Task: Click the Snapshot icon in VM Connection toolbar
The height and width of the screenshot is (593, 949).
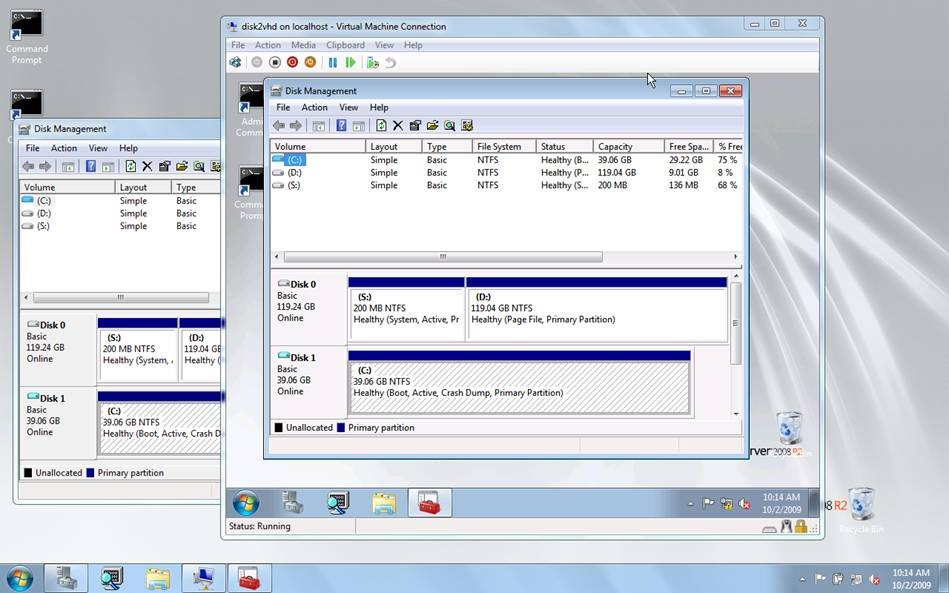Action: [x=373, y=62]
